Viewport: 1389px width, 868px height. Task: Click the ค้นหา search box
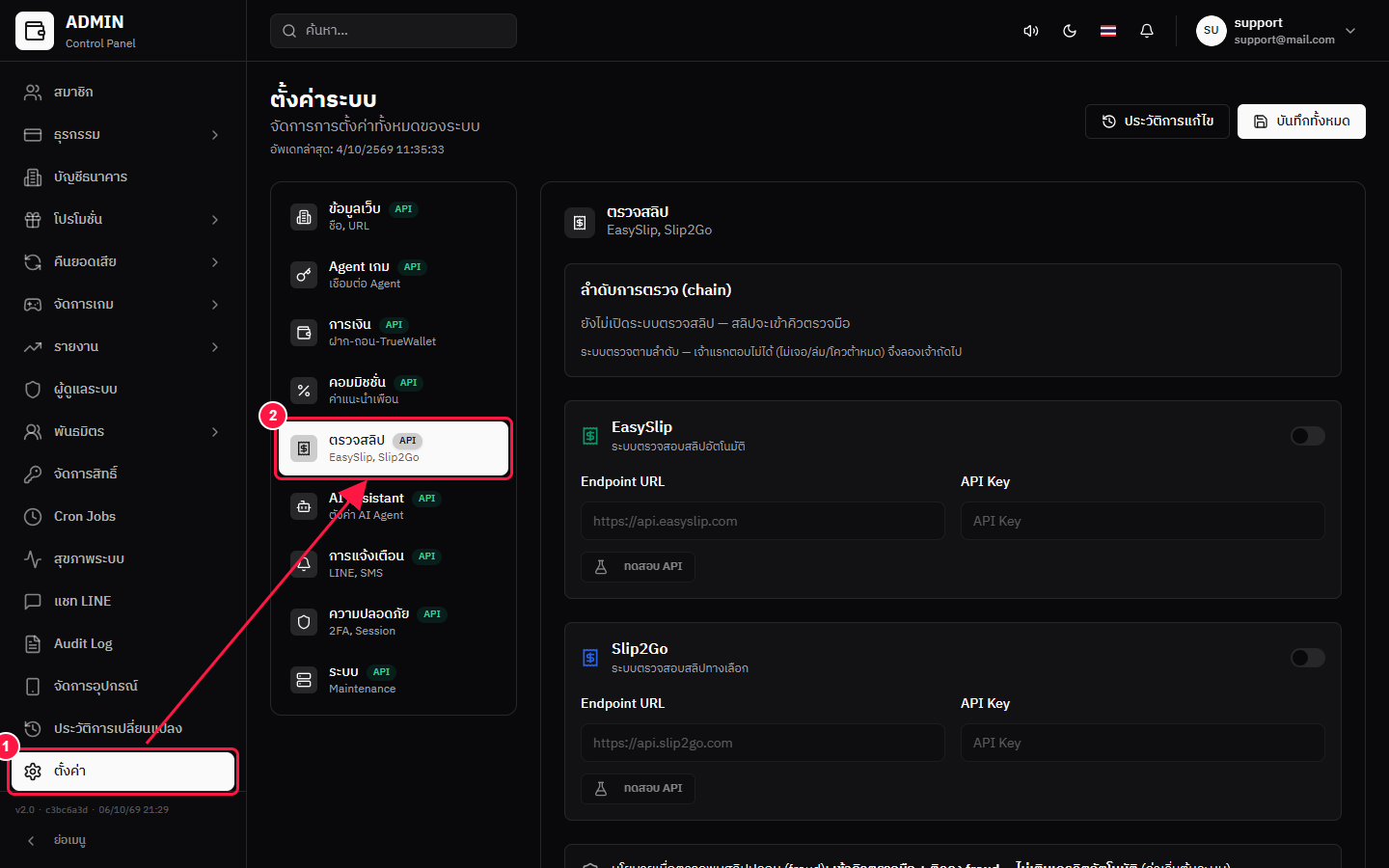click(x=394, y=31)
